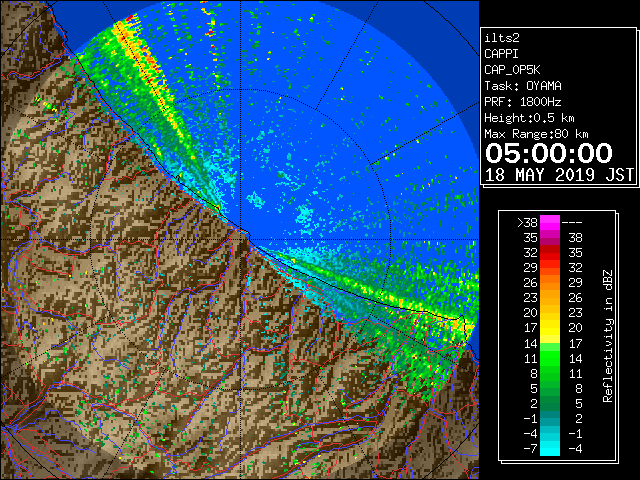Select the '18 MAY 2019 JST' date
Screen dimensions: 640x480
[559, 175]
